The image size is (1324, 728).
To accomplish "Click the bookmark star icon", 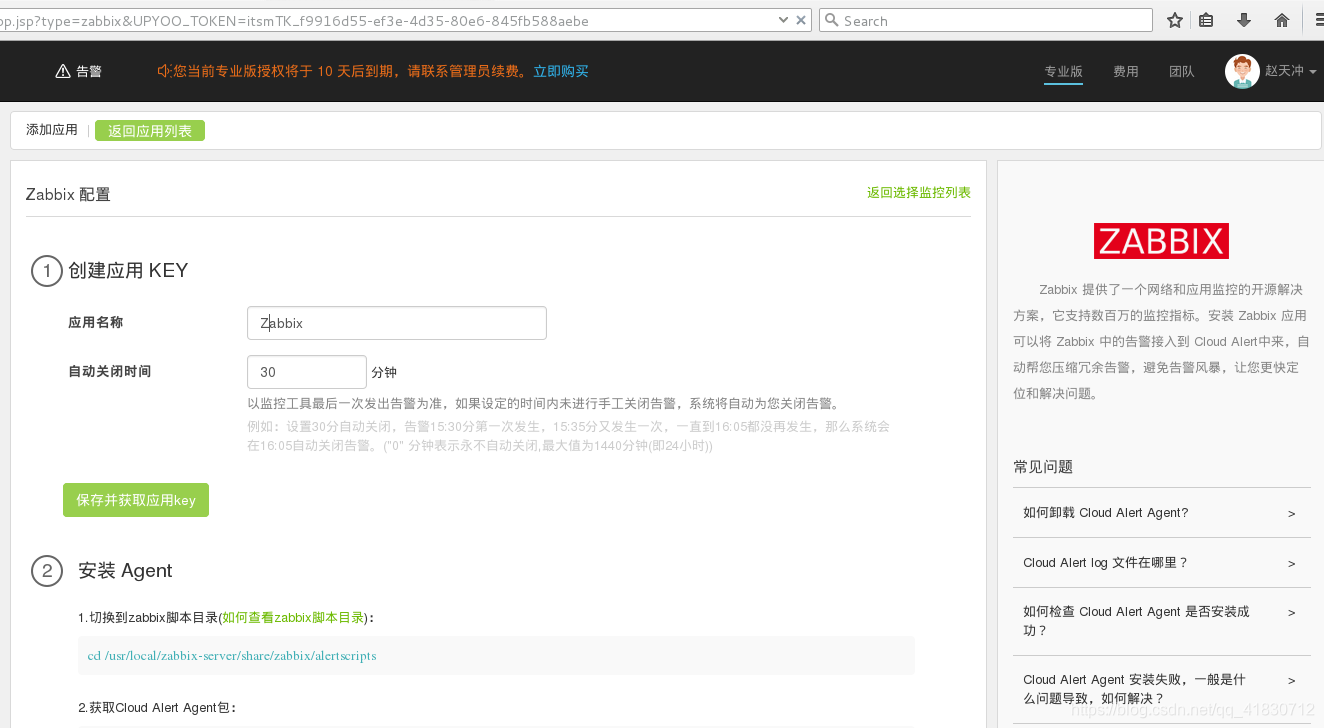I will [x=1175, y=20].
